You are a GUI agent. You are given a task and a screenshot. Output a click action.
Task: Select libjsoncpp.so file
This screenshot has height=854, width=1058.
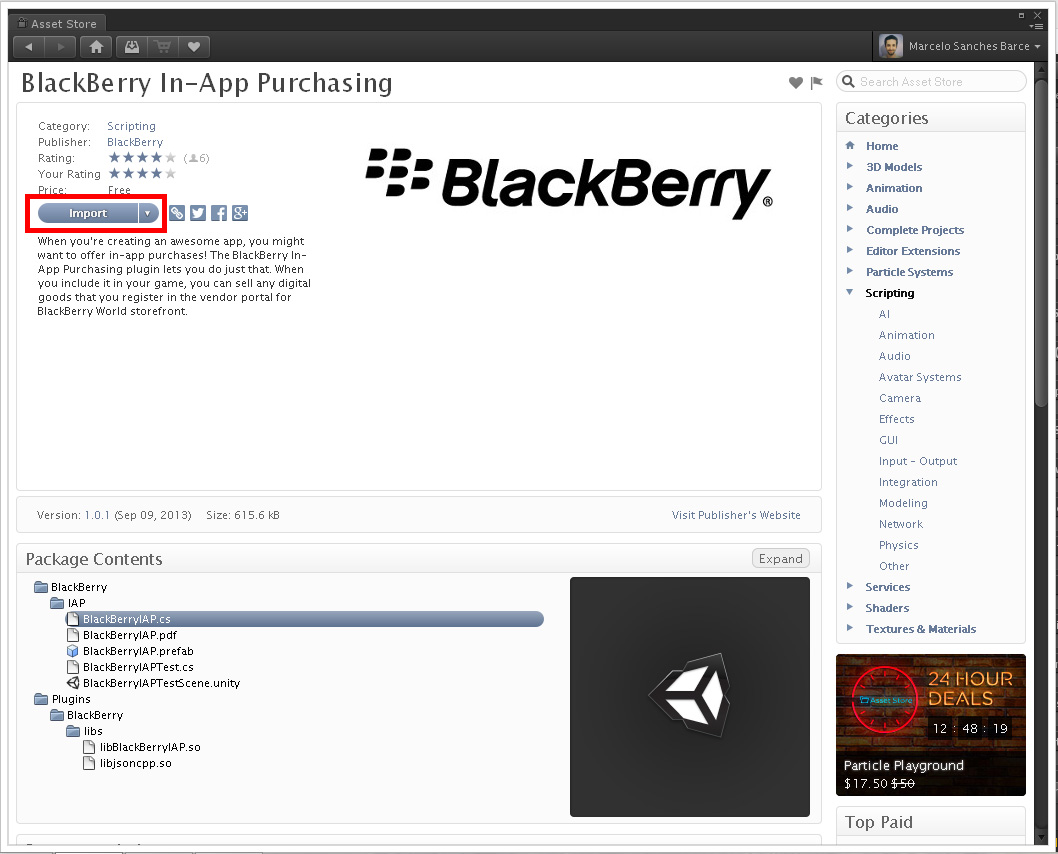136,763
